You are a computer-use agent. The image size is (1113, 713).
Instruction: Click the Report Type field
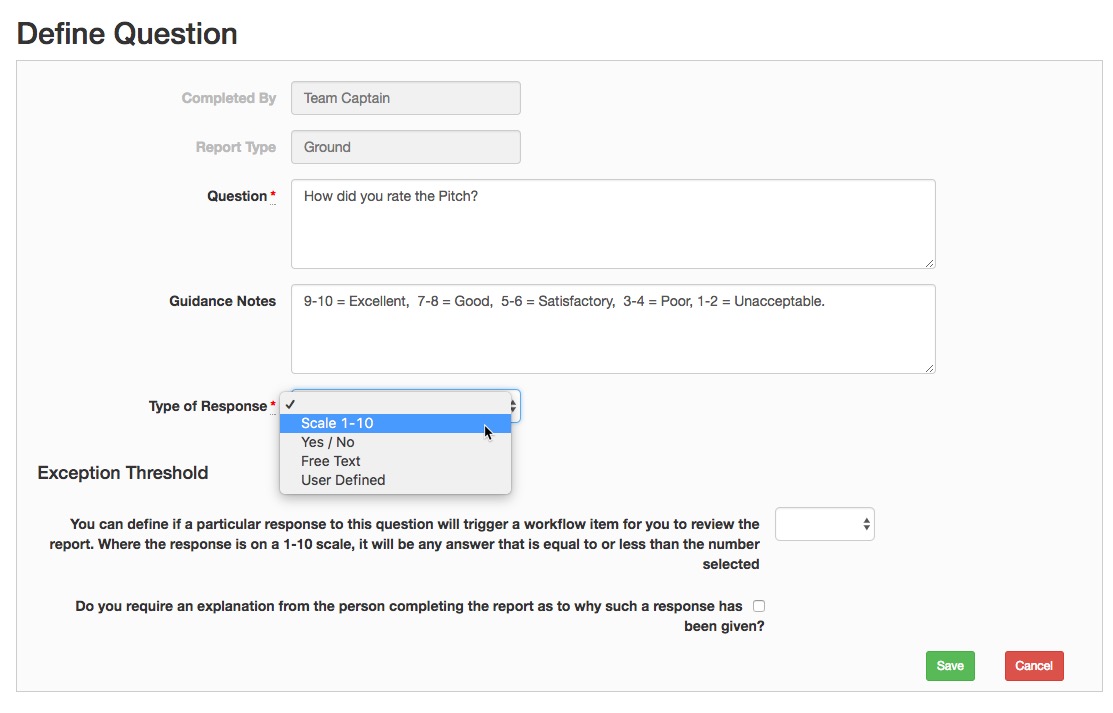406,147
